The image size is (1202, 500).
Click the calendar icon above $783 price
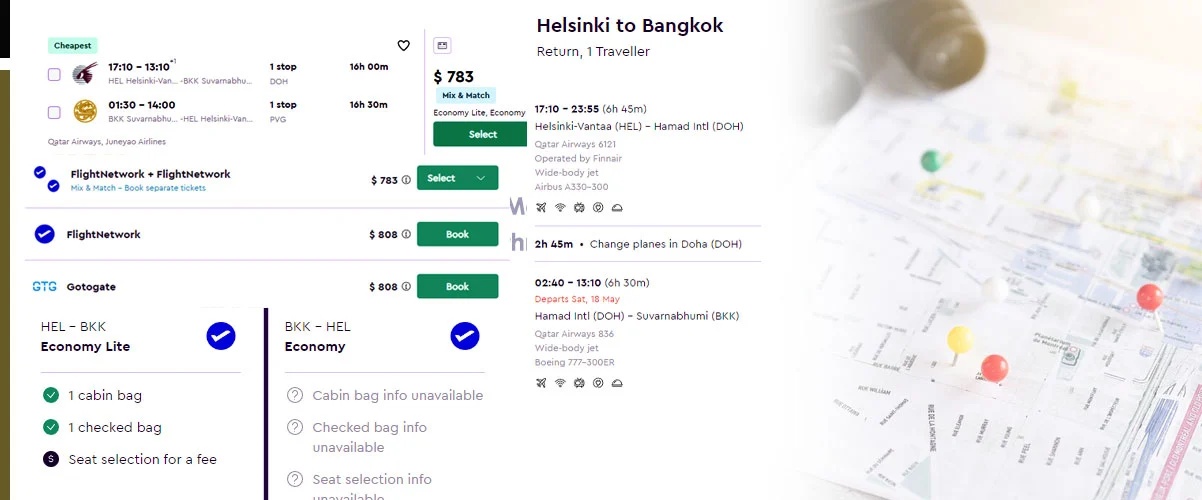click(x=443, y=45)
